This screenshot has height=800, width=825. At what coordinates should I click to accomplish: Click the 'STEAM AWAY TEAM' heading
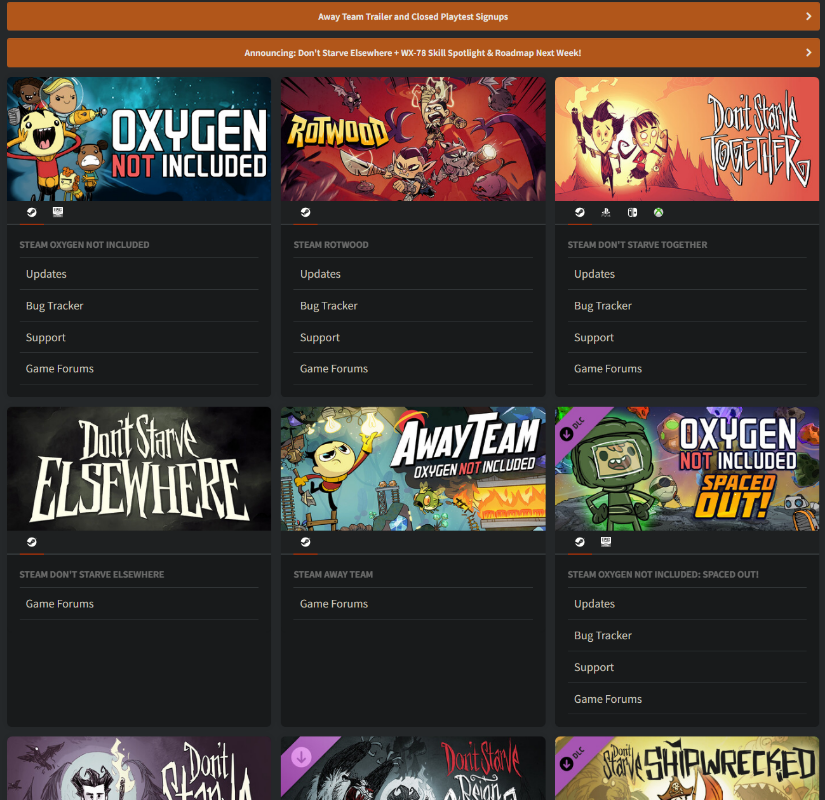click(x=333, y=574)
